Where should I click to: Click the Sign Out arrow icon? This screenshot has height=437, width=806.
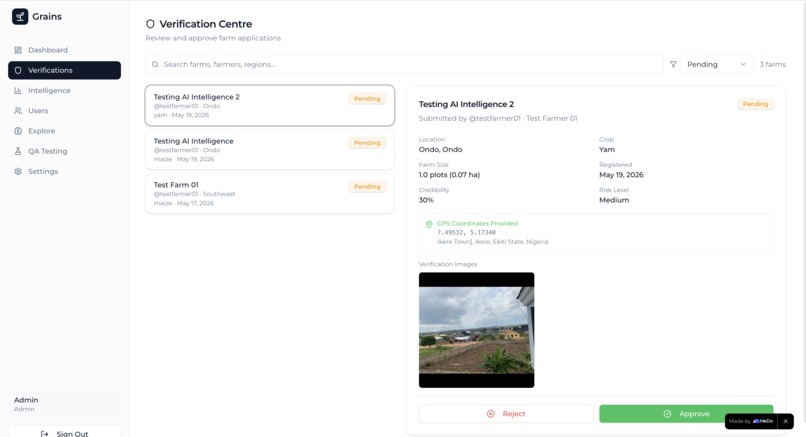pyautogui.click(x=45, y=434)
